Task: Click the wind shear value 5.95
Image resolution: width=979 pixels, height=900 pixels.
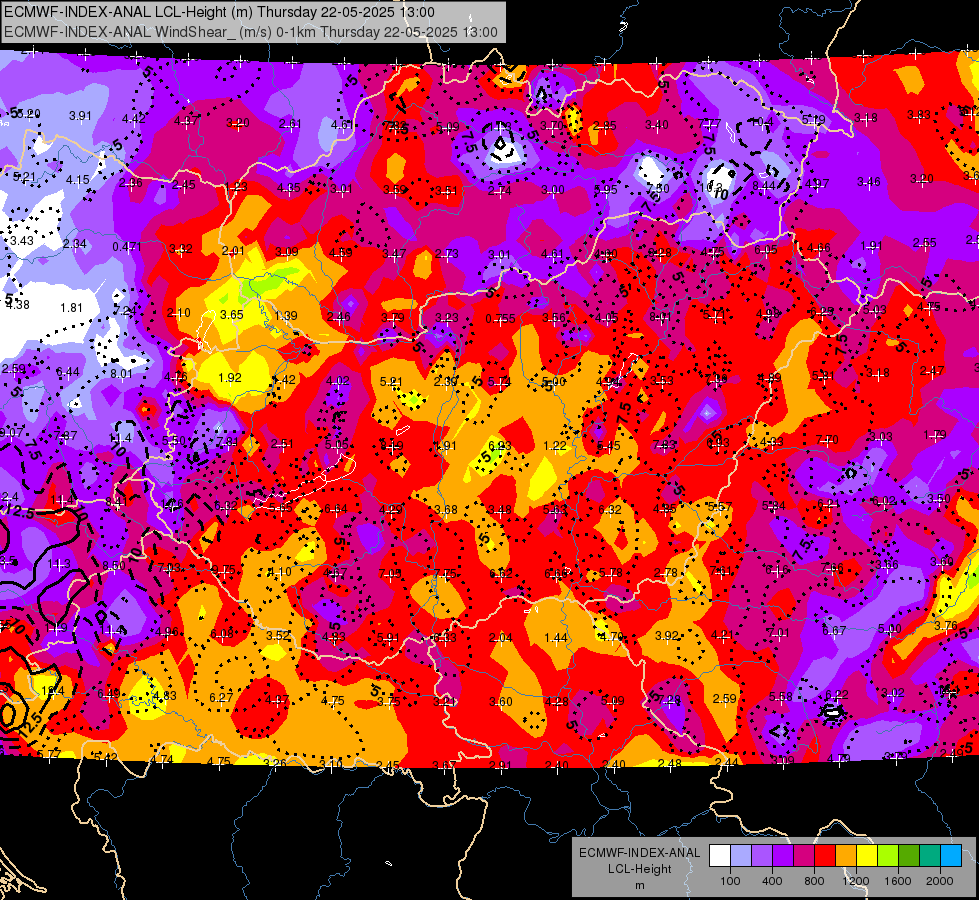Action: [606, 190]
